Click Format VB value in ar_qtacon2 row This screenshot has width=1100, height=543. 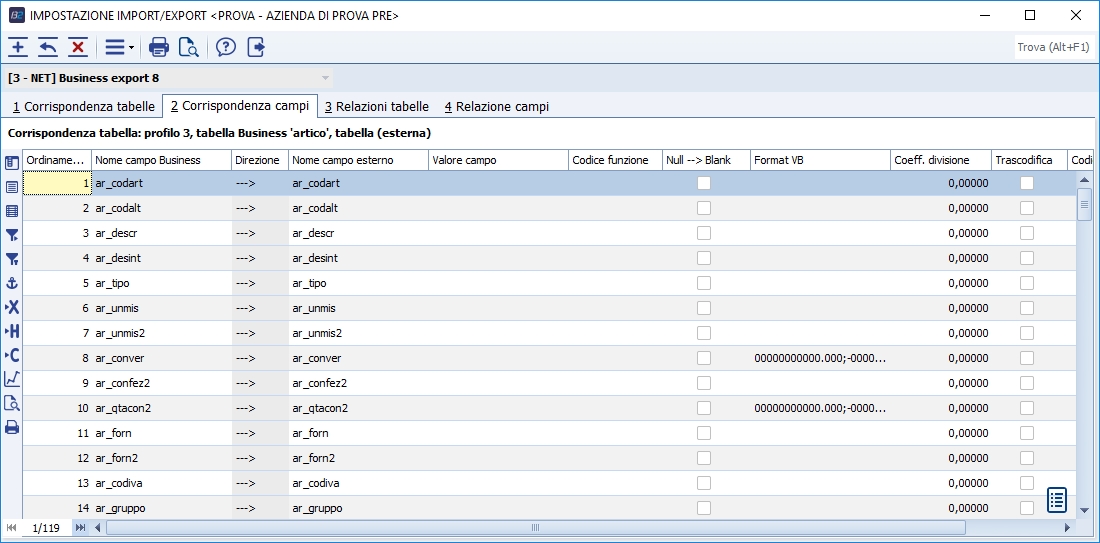click(x=820, y=408)
